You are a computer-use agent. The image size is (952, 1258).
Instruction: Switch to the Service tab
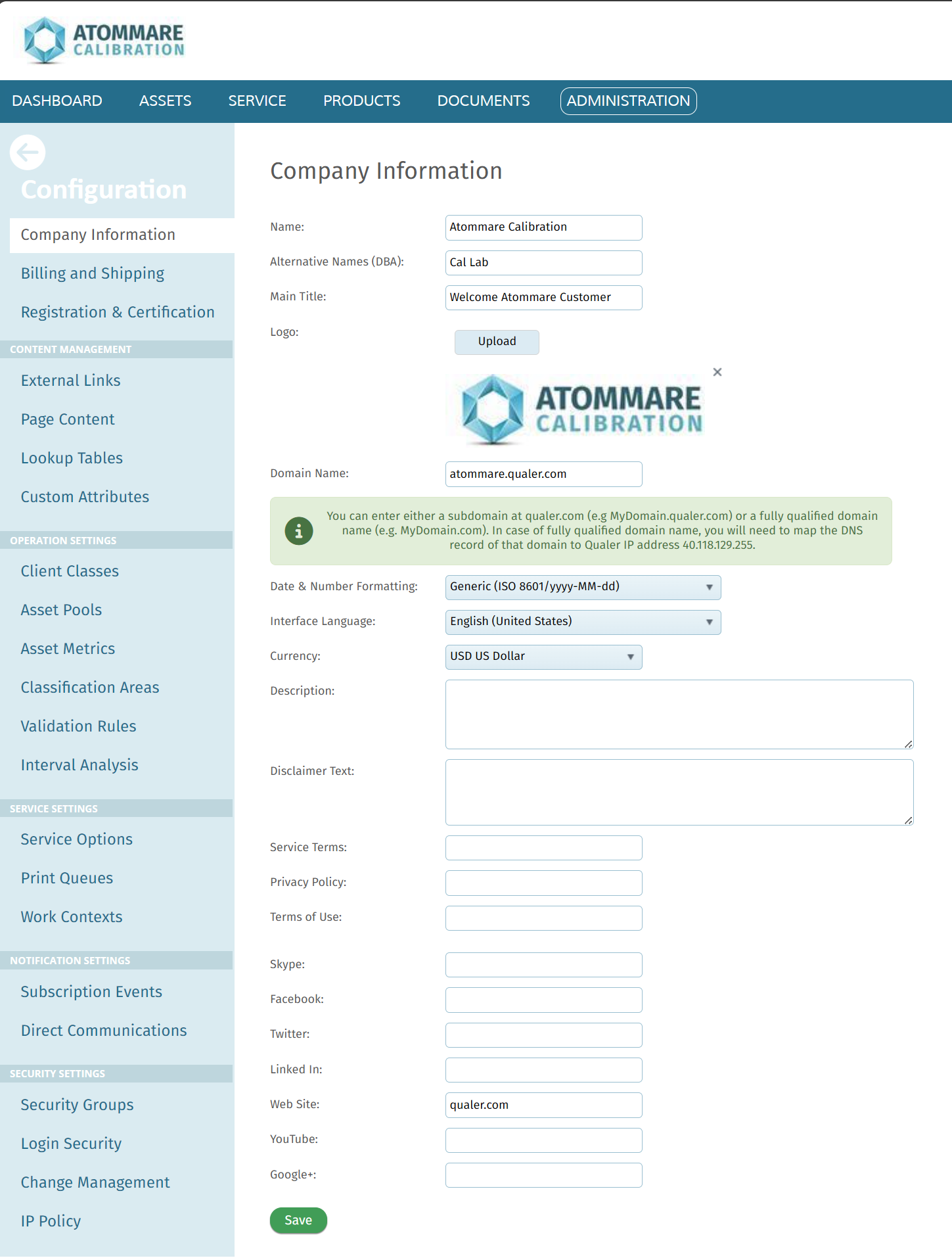pos(257,101)
